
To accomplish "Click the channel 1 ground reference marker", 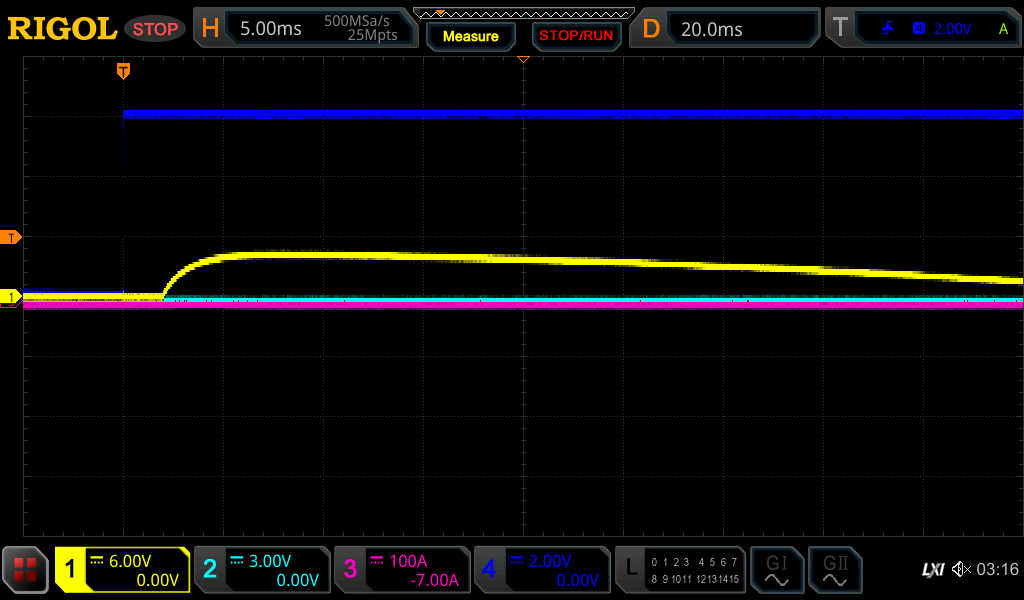I will (11, 297).
